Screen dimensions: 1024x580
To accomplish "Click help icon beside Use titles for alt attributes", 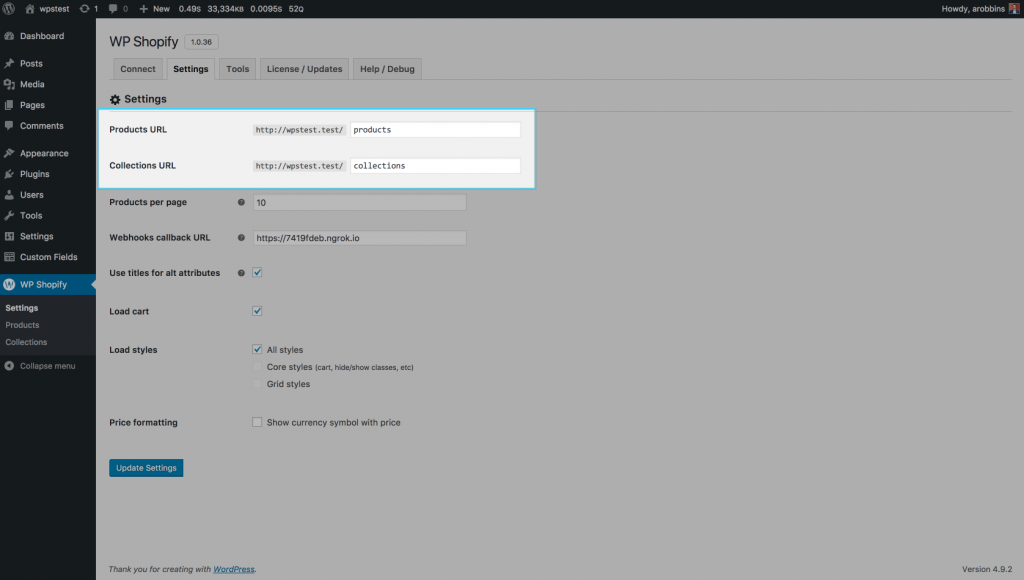I will coord(241,273).
